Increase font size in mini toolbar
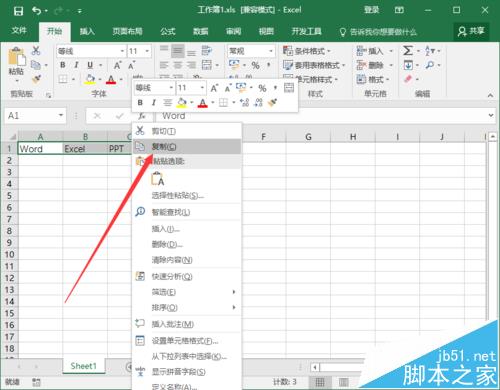500x390 pixels. click(x=214, y=88)
